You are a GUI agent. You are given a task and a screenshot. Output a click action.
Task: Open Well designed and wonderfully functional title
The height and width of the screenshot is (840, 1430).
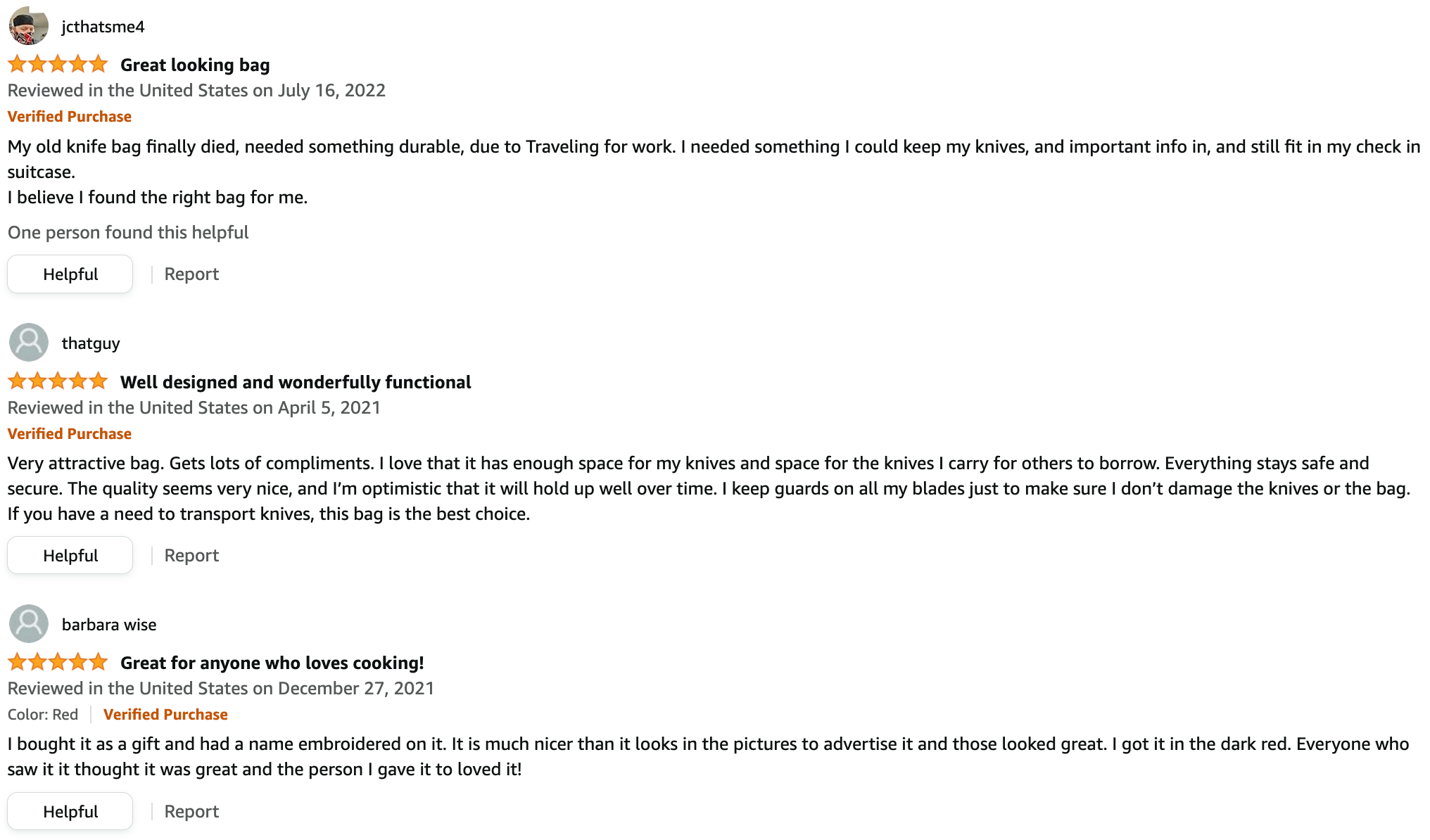(x=296, y=382)
